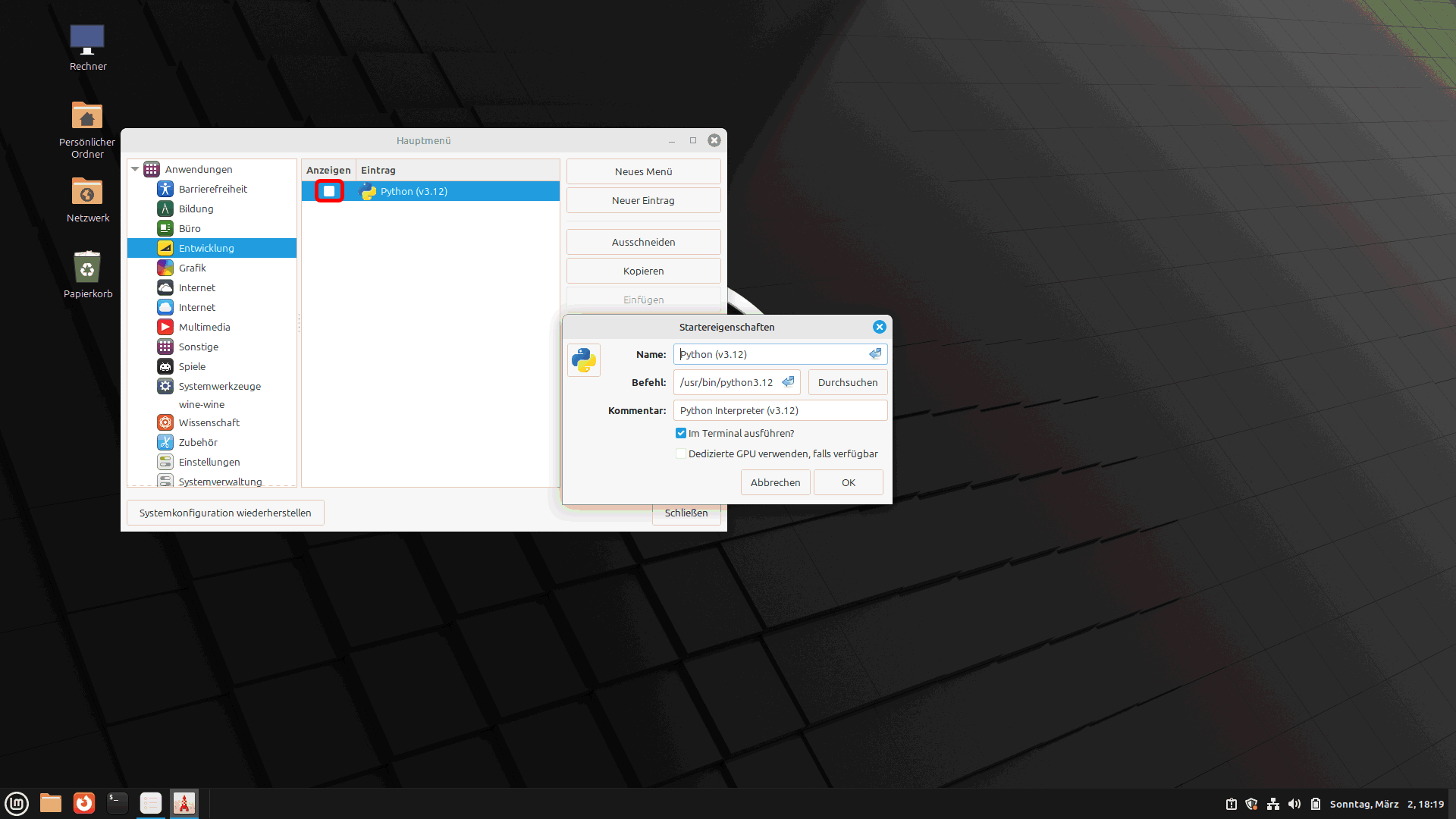This screenshot has height=819, width=1456.
Task: Toggle the Anzeigen checkbox for Python (v3.12)
Action: point(329,191)
